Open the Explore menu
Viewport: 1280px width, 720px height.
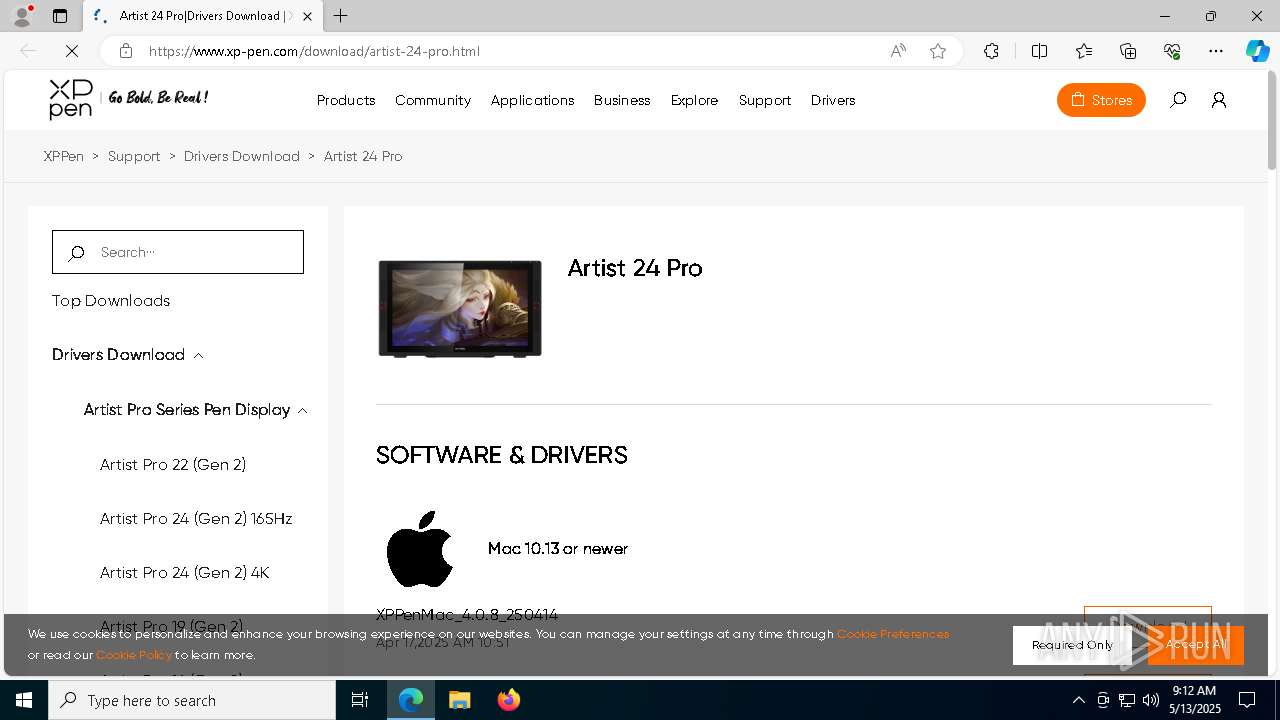[695, 100]
